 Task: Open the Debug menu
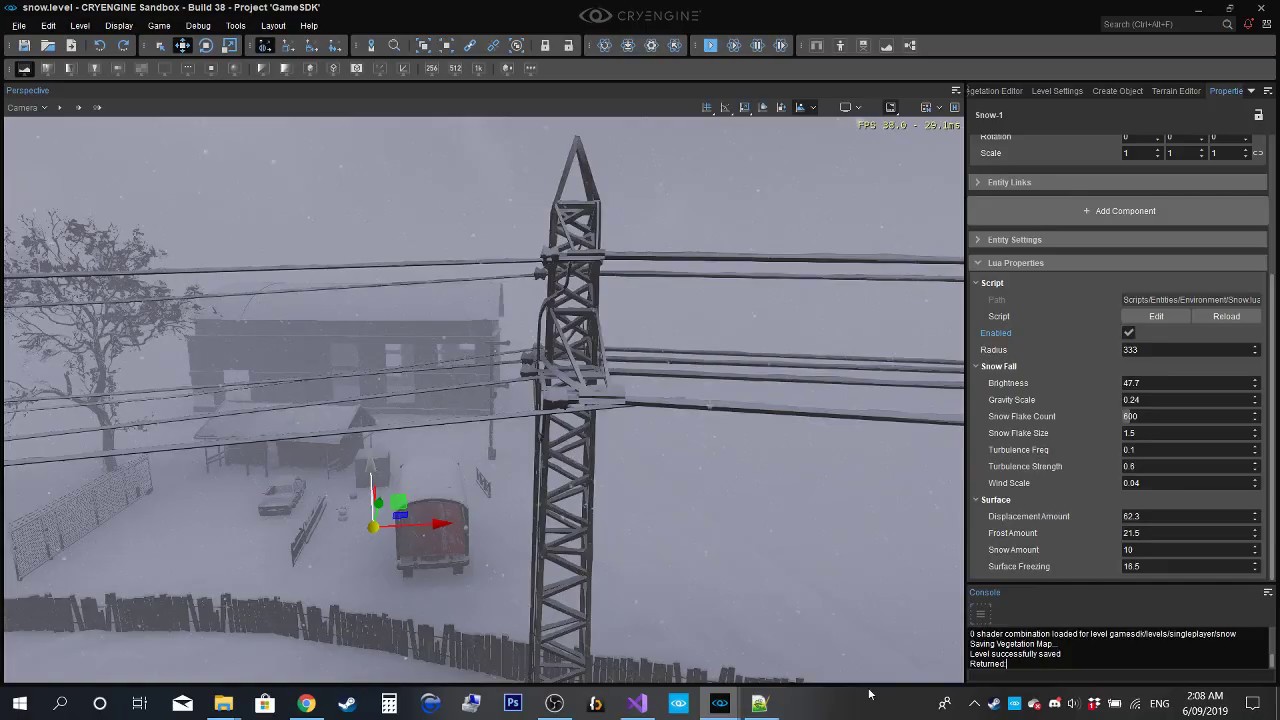(x=198, y=25)
